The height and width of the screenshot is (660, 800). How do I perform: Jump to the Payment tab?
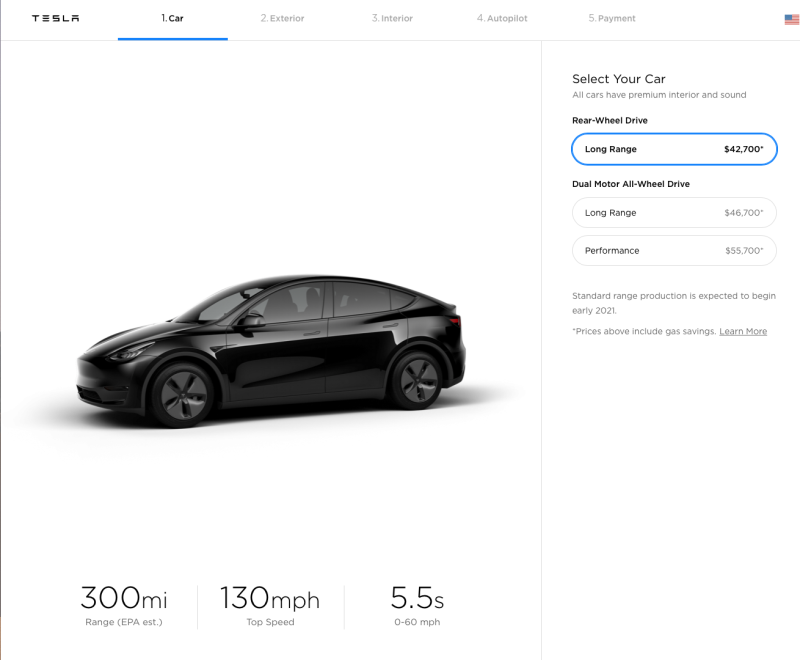[611, 18]
